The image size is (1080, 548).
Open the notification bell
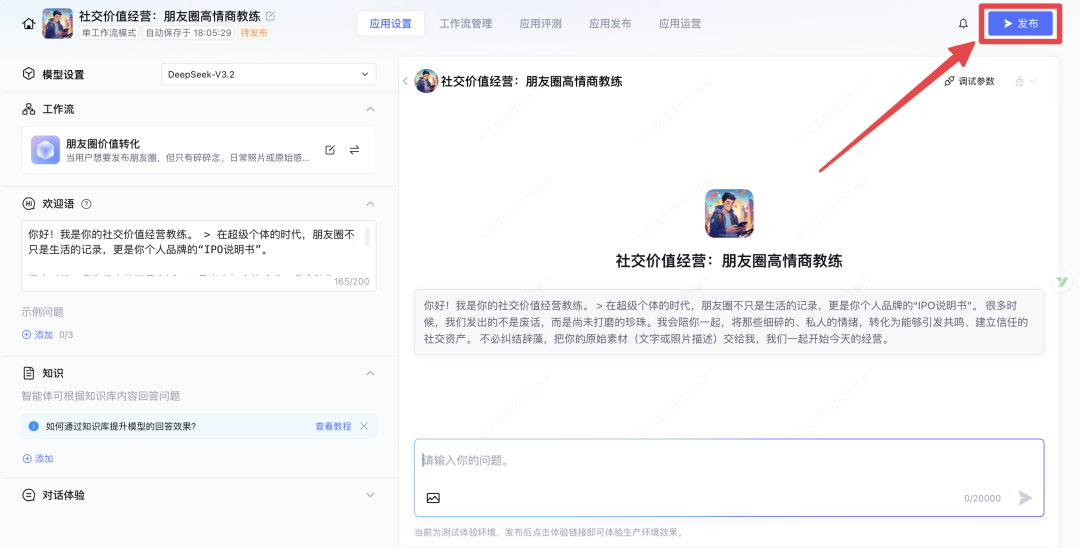963,23
